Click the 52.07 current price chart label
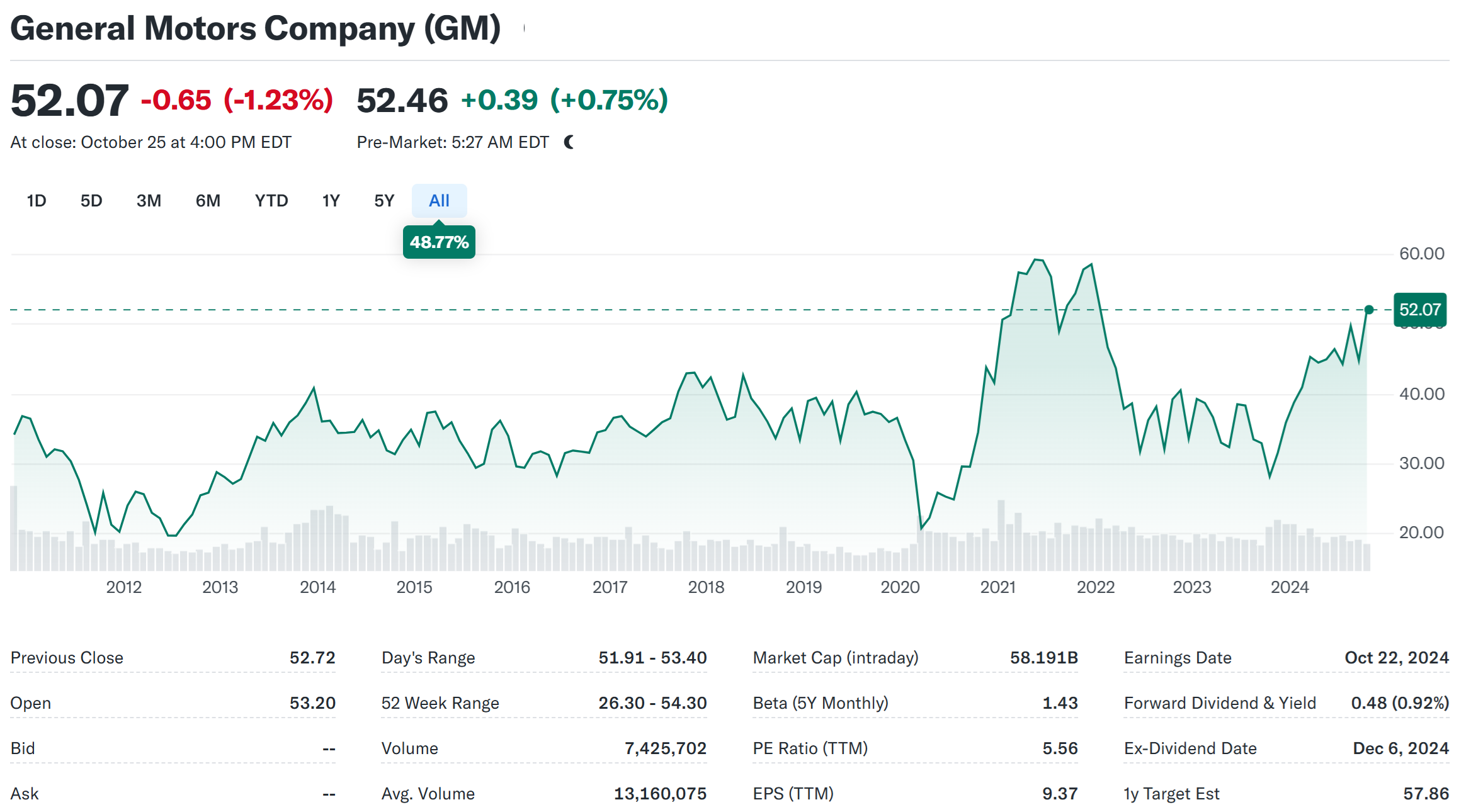This screenshot has height=812, width=1459. pos(1419,310)
